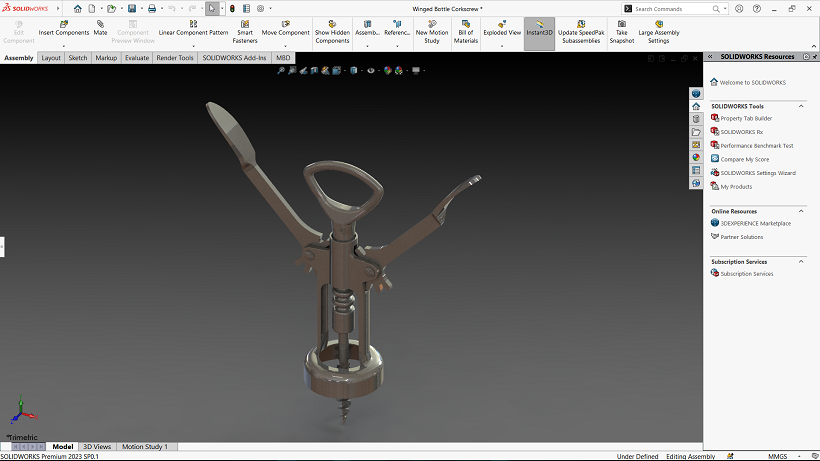Open MMGS unit system in status bar
Screen dimensions: 820x461
point(778,456)
